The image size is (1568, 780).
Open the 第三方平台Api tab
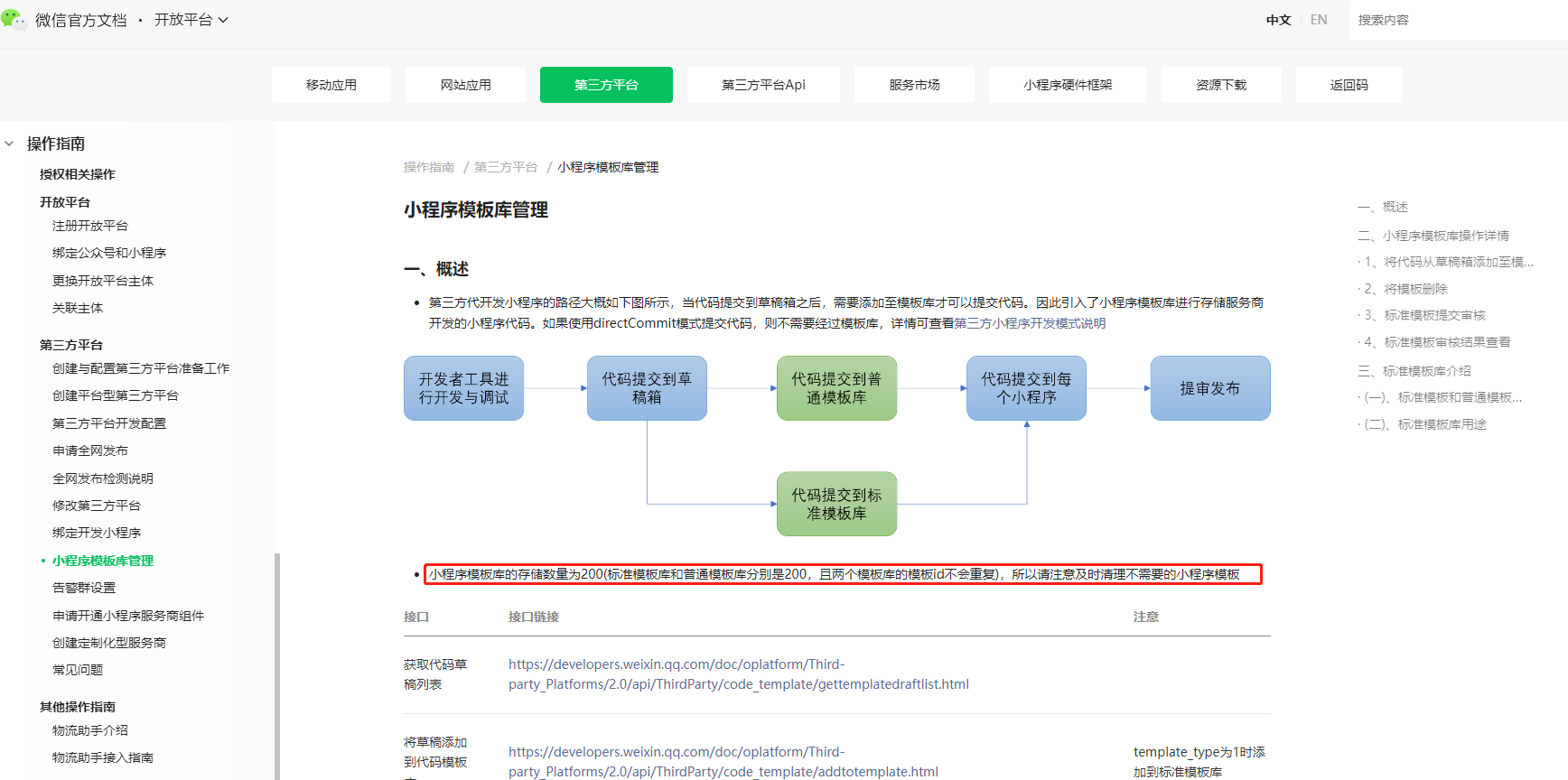[x=763, y=85]
